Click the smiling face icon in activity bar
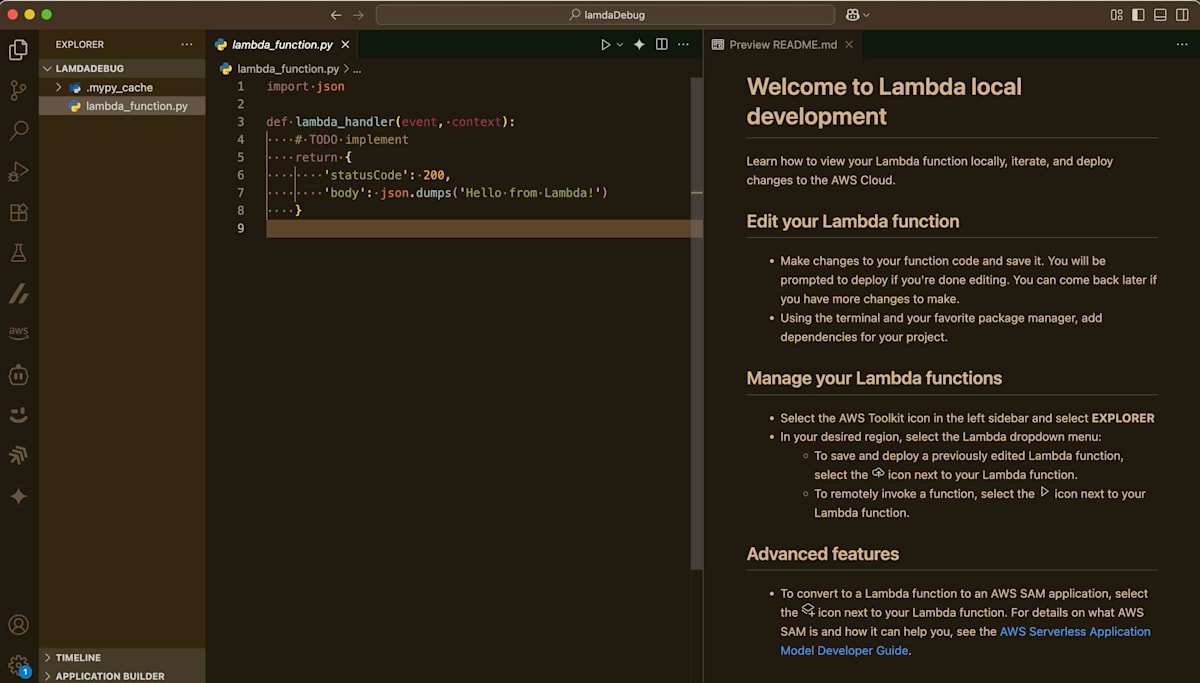 (18, 415)
